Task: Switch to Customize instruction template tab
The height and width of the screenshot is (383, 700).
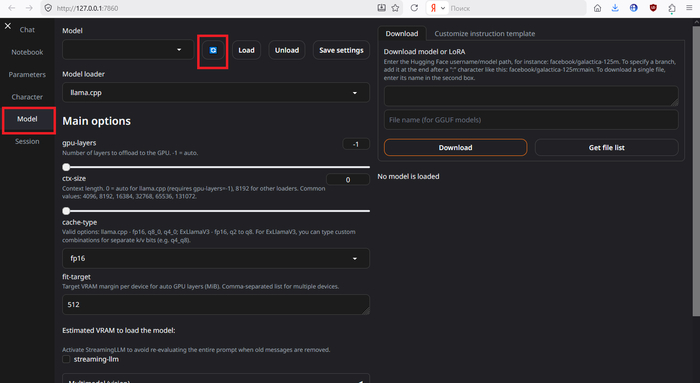Action: tap(484, 33)
